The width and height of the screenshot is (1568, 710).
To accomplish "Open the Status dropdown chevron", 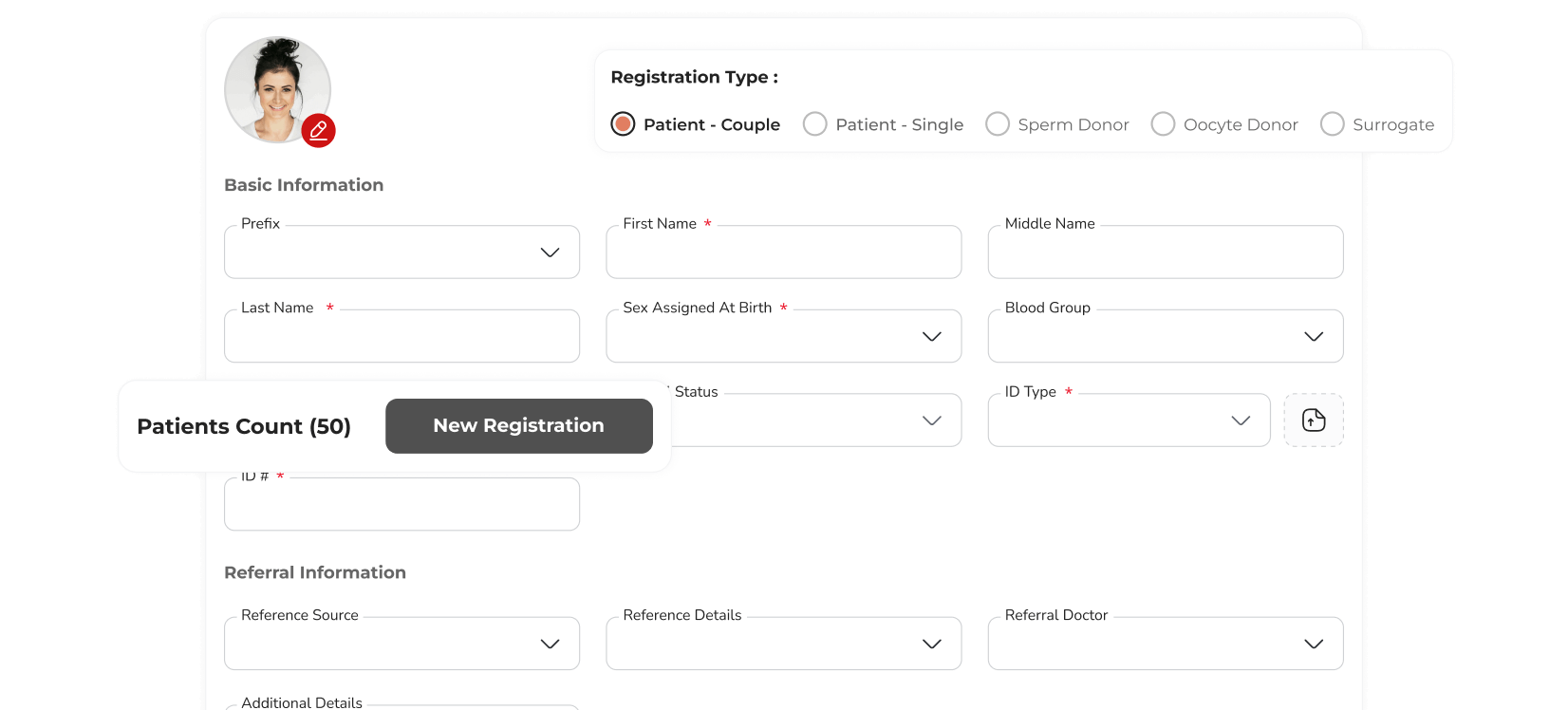I will click(x=932, y=420).
